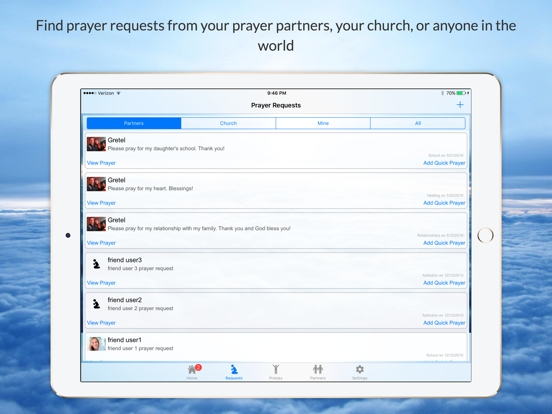552x414 pixels.
Task: Tap Gretel's photo on 'my heart' request
Action: 96,184
